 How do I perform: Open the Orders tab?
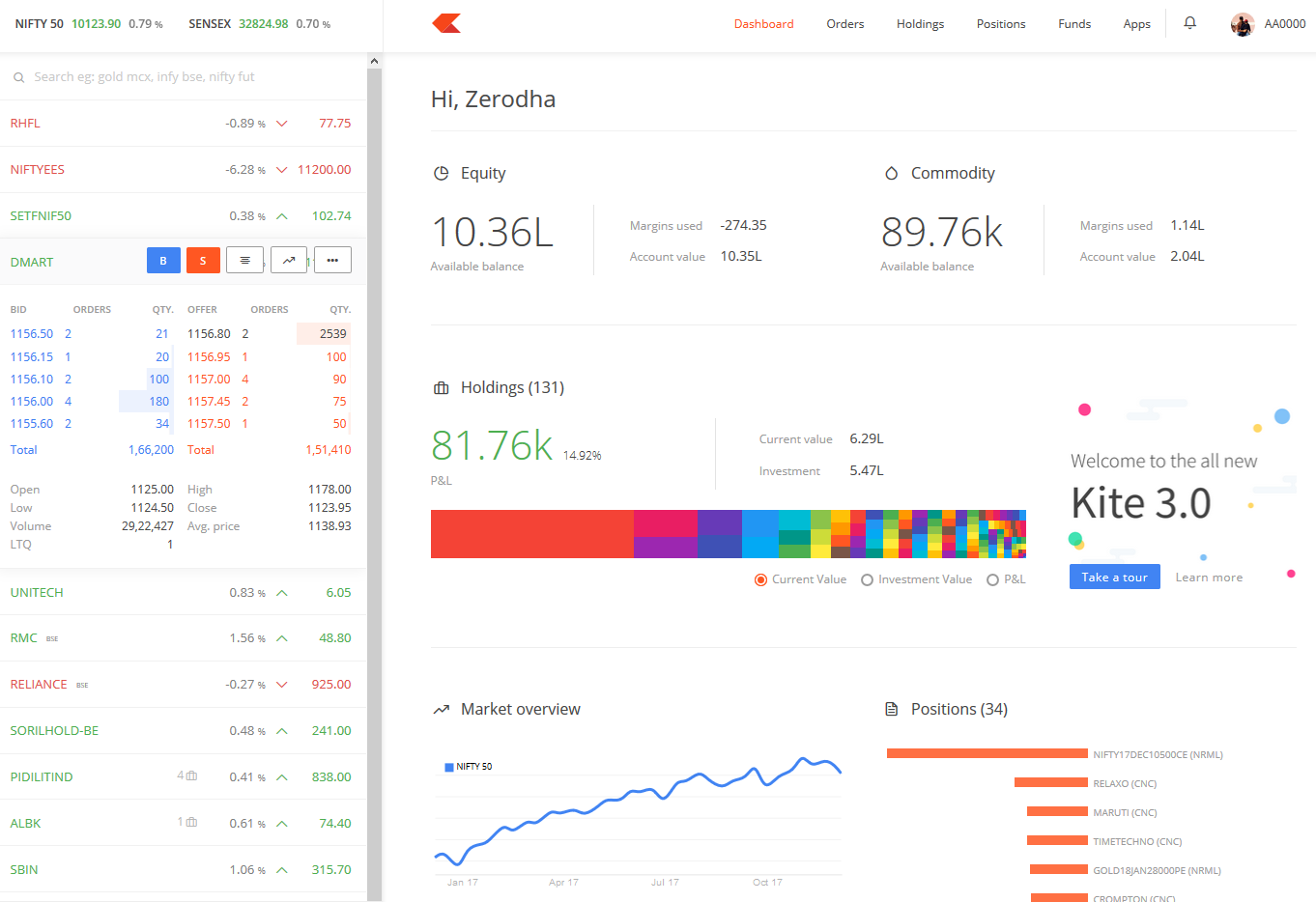pos(845,24)
